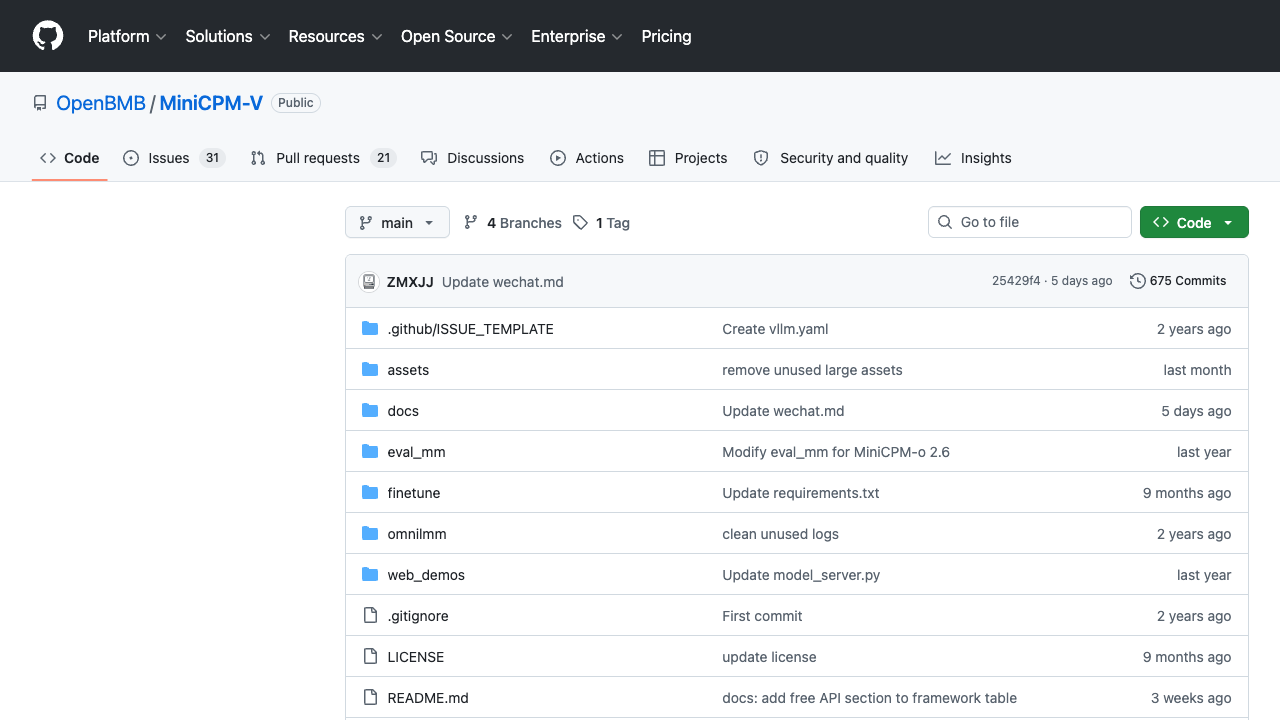Viewport: 1280px width, 720px height.
Task: View the 1 Tag link
Action: point(601,223)
